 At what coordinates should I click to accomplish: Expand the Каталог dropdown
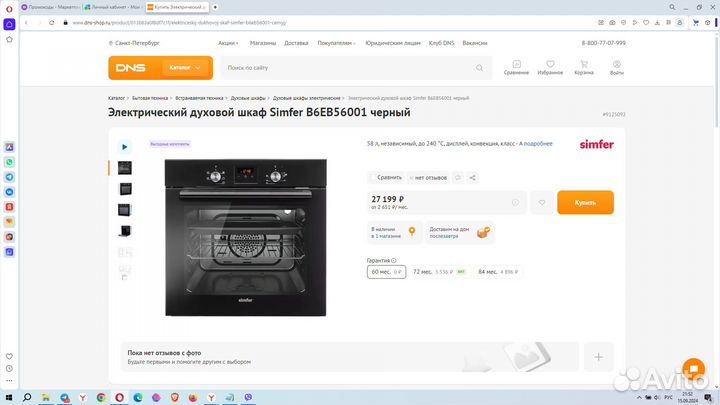(186, 68)
